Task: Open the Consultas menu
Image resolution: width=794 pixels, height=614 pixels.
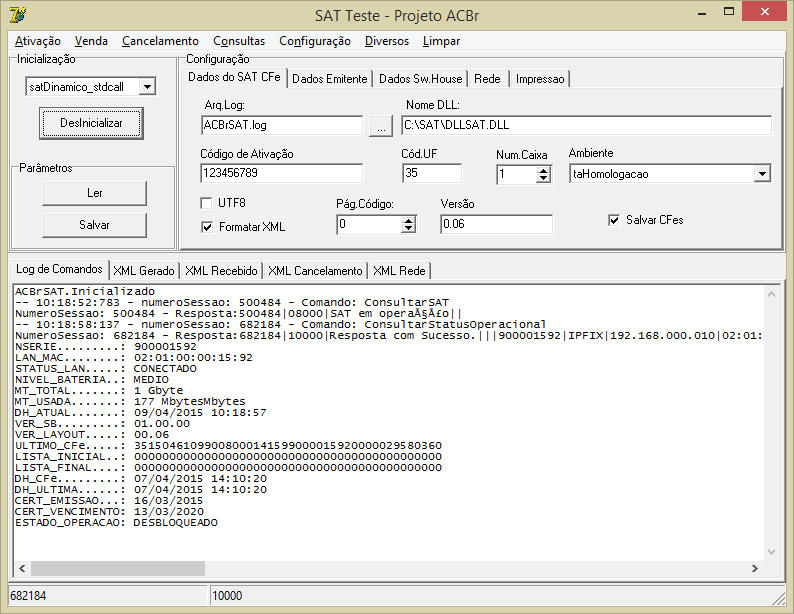Action: tap(239, 41)
